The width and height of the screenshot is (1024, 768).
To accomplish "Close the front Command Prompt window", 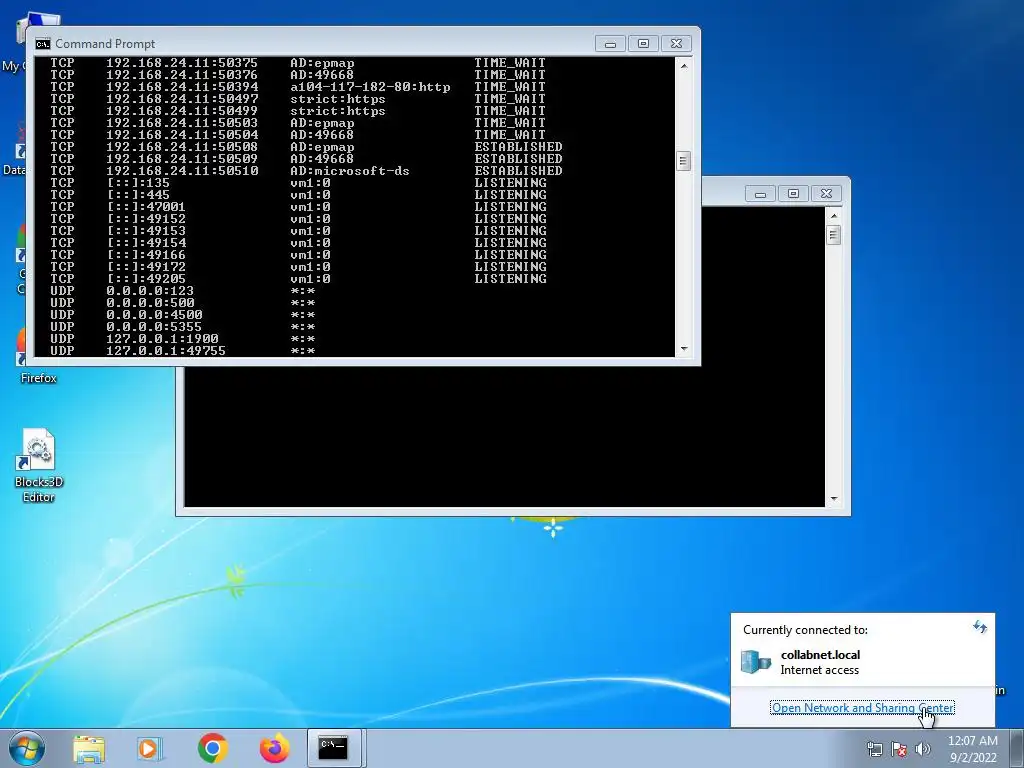I will [677, 44].
